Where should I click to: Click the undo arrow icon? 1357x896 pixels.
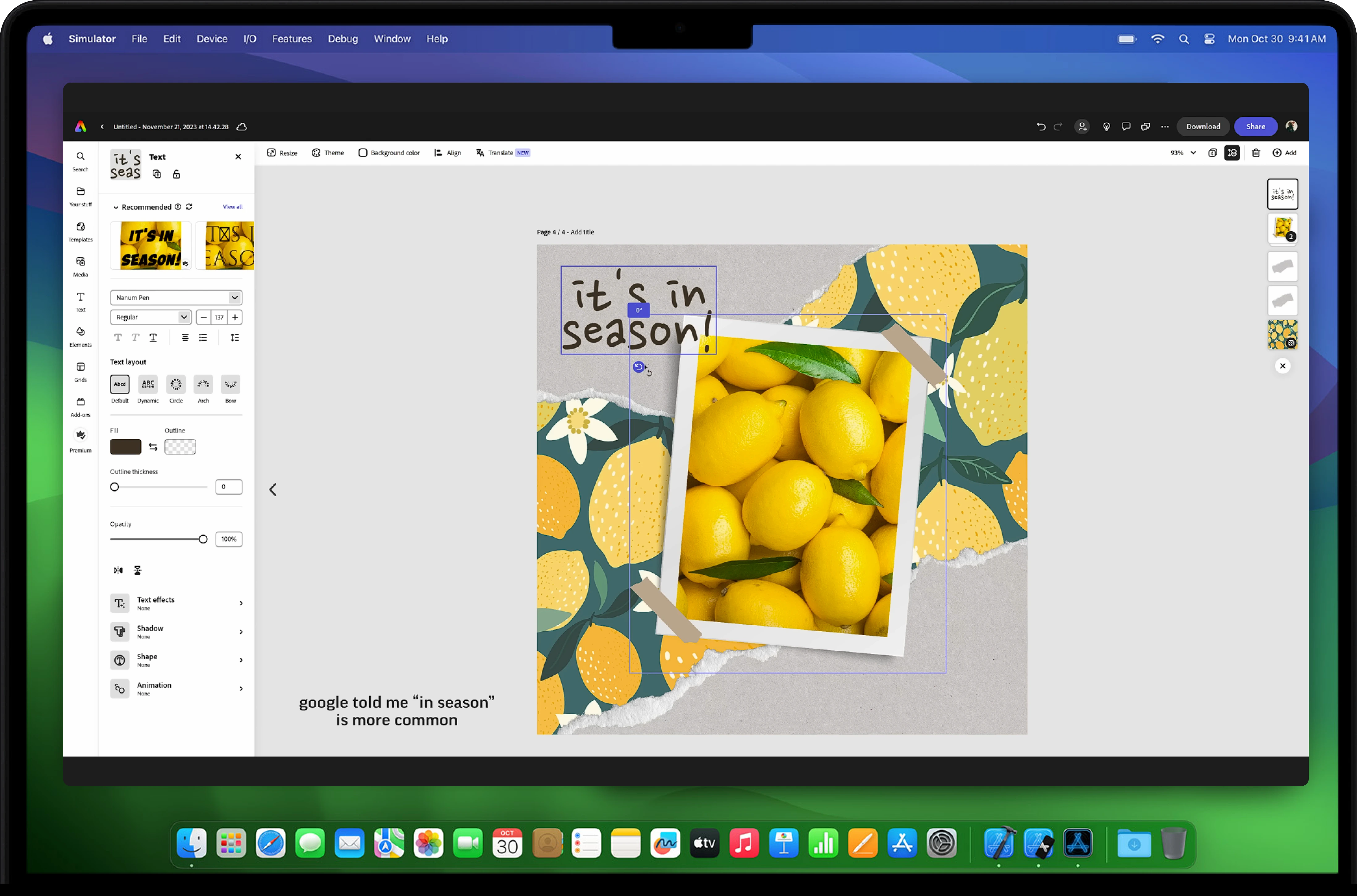point(1041,127)
